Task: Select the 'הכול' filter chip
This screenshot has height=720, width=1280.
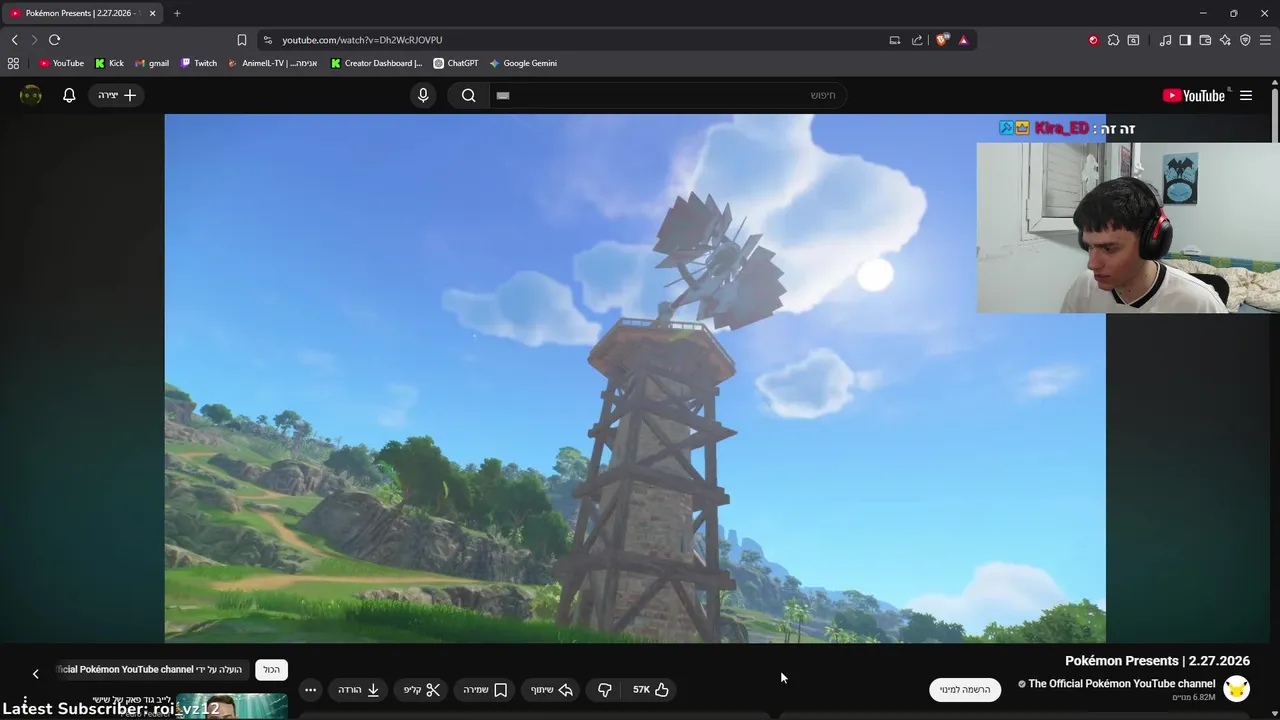Action: tap(271, 670)
